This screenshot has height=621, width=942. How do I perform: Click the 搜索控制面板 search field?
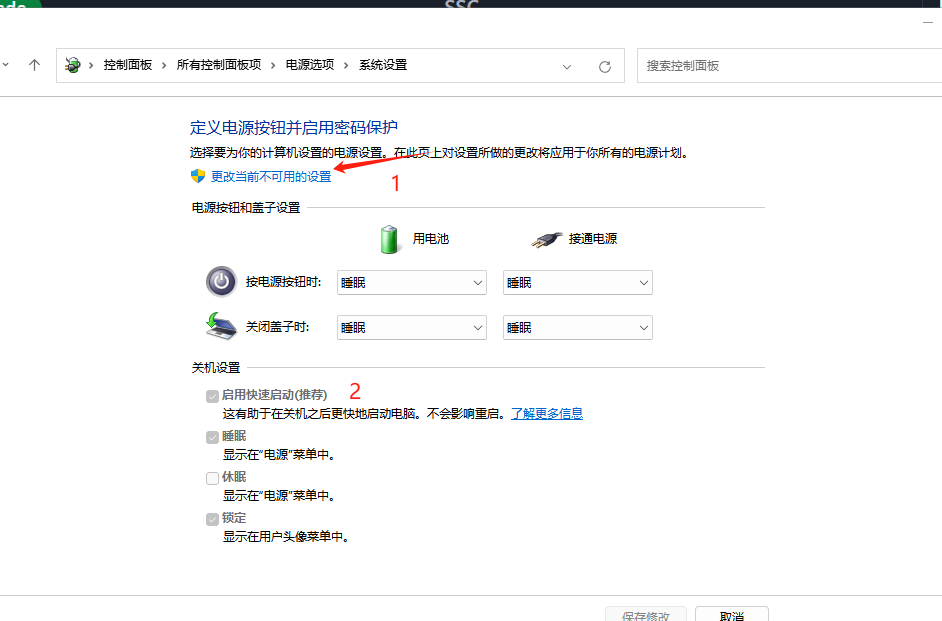coord(789,65)
